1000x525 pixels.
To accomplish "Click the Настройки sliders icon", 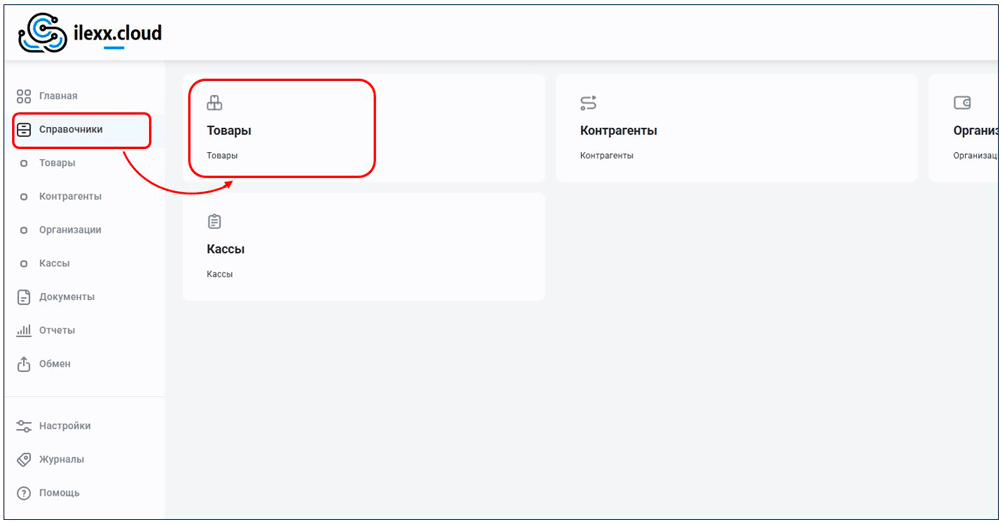I will pos(24,426).
